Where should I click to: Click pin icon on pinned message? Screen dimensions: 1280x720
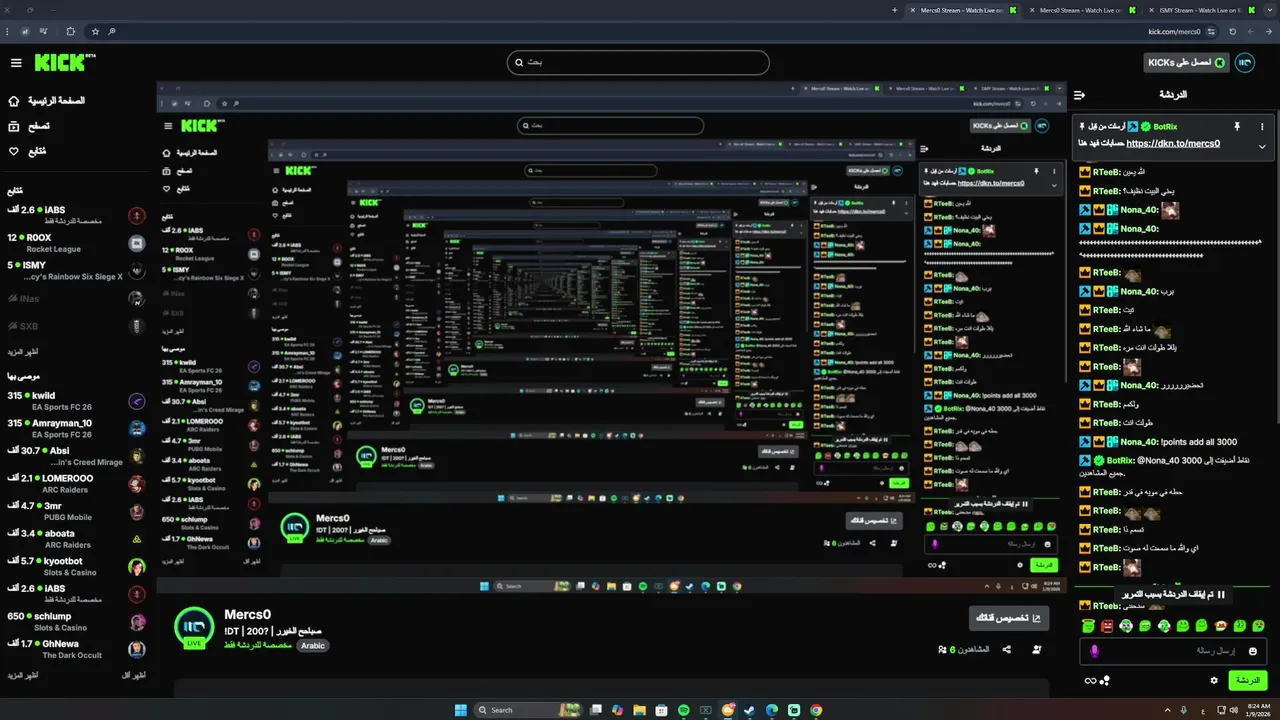tap(1237, 127)
